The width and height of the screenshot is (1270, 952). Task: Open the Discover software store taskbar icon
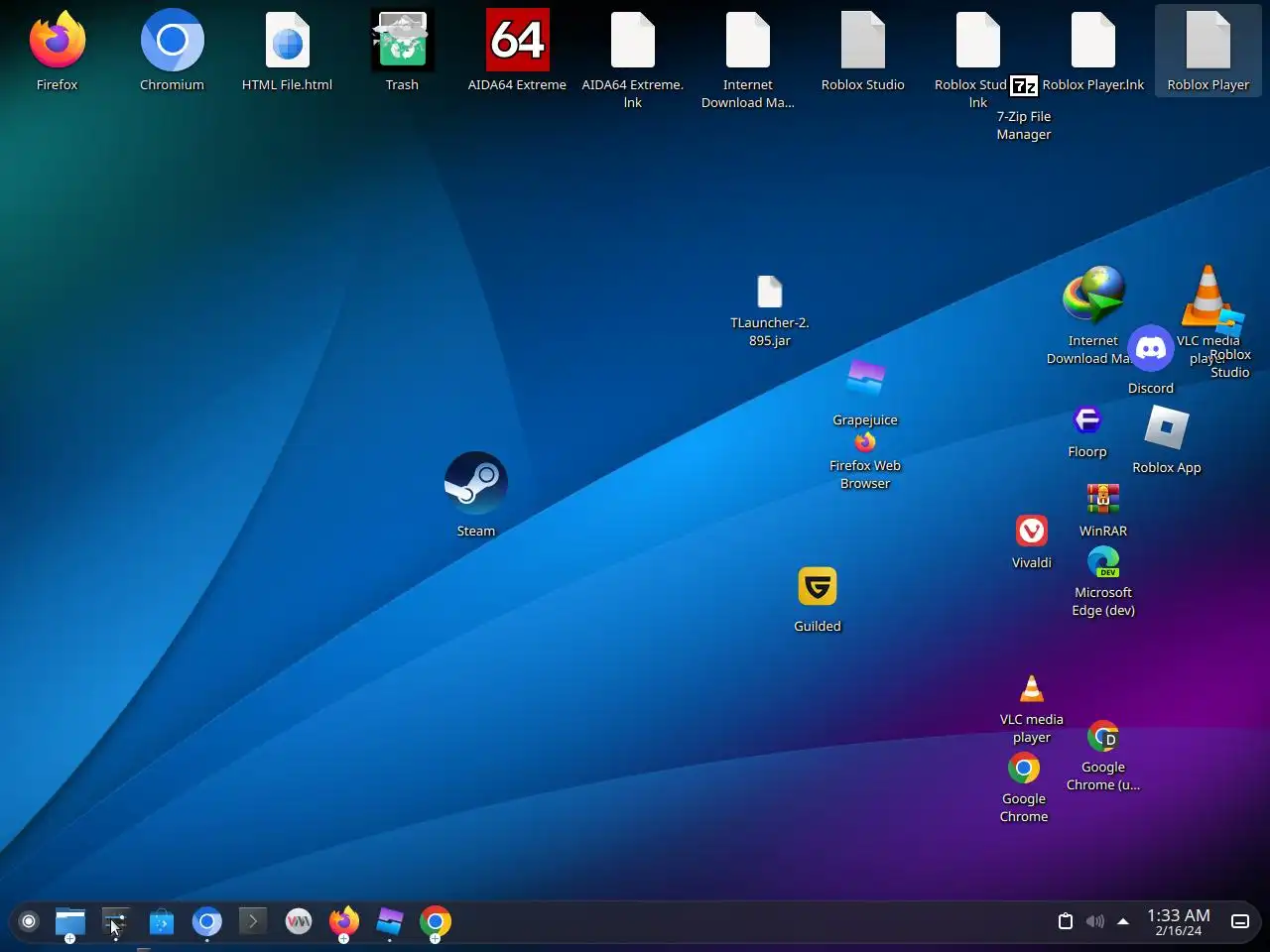162,922
